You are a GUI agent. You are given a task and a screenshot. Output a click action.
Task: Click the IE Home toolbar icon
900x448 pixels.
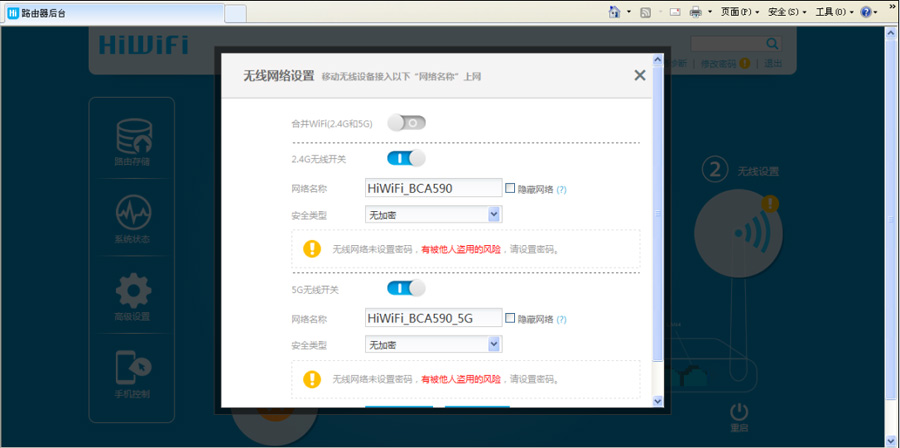point(614,11)
